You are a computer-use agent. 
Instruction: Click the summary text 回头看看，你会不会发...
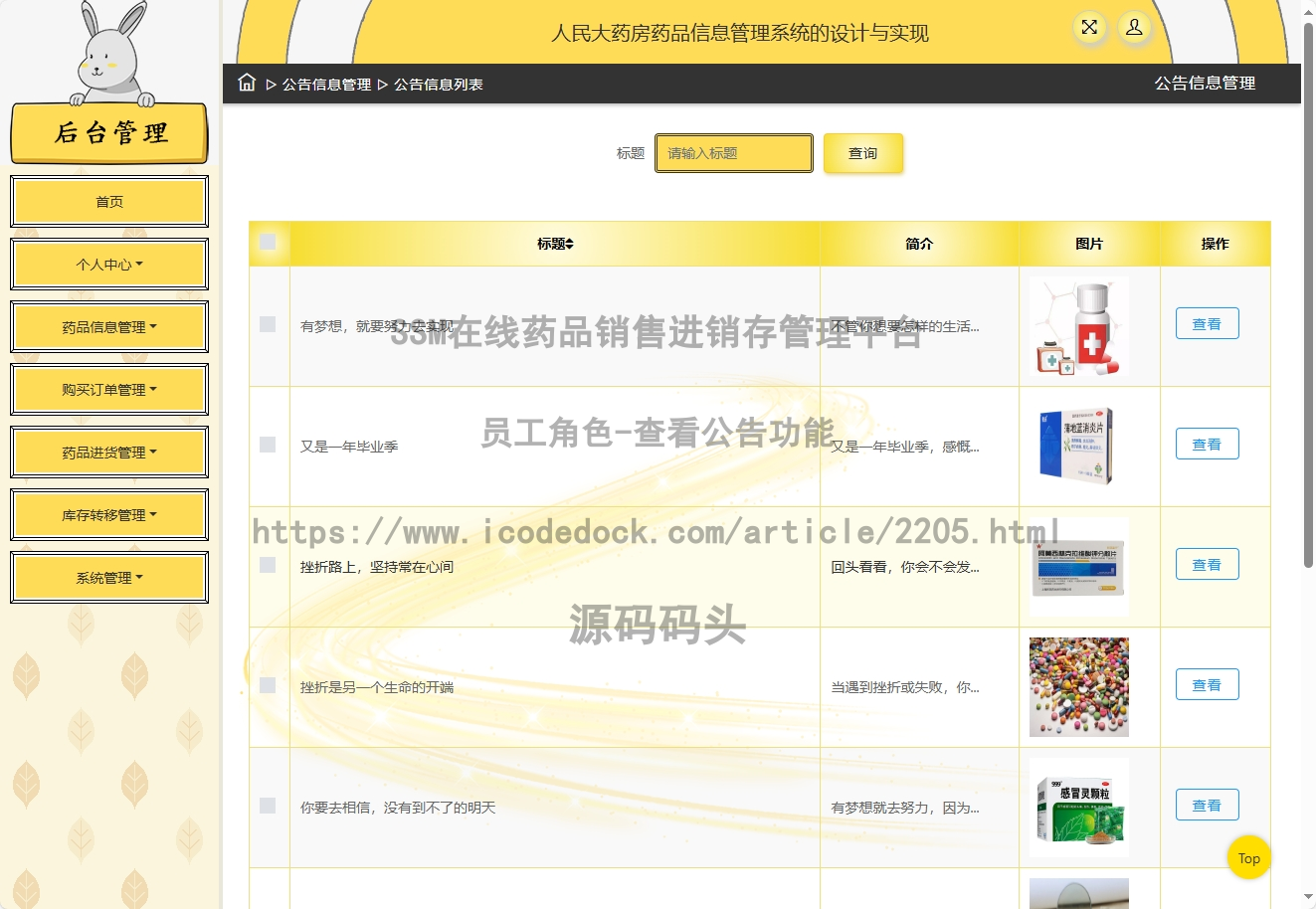pyautogui.click(x=905, y=567)
